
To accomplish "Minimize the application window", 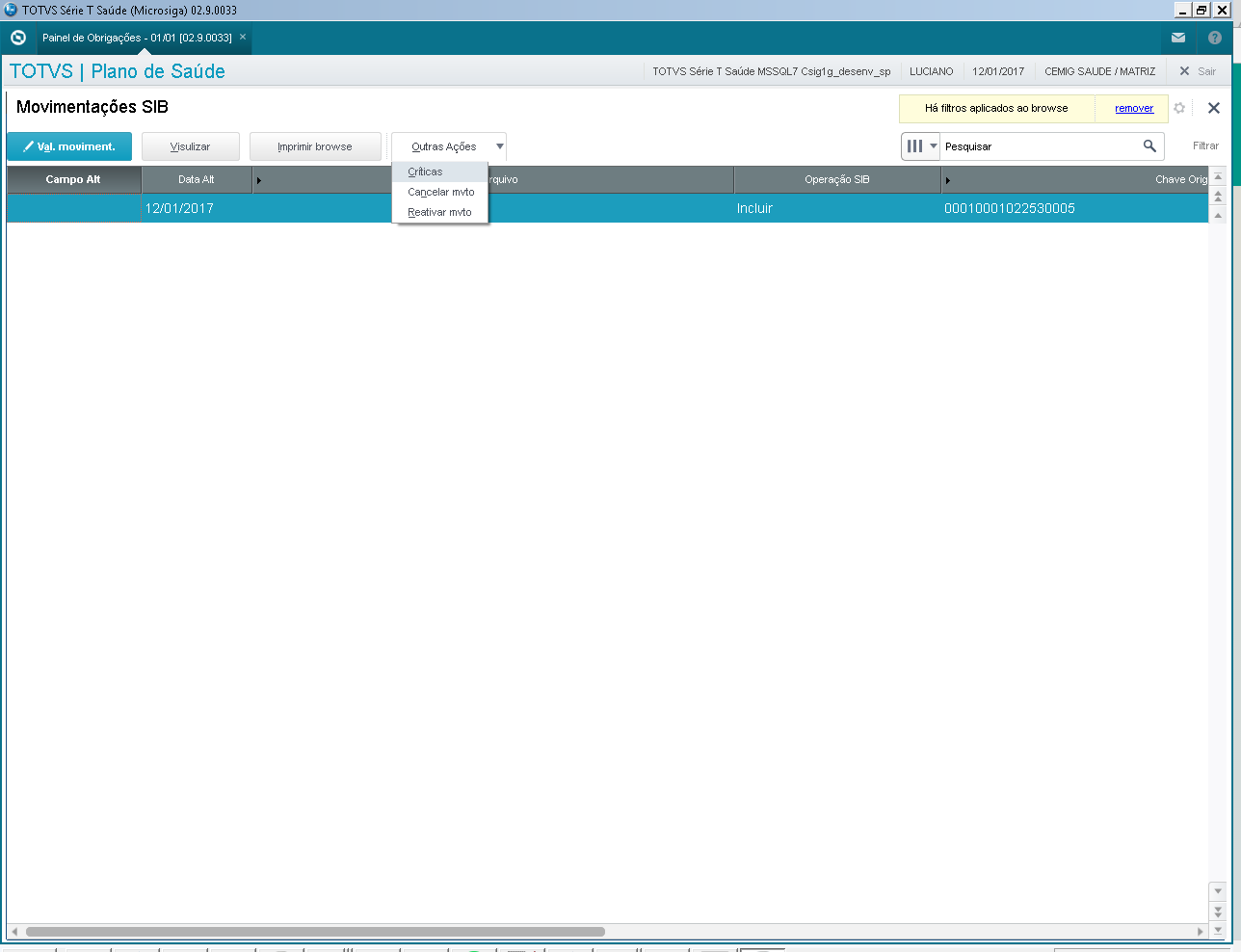I will (x=1183, y=10).
